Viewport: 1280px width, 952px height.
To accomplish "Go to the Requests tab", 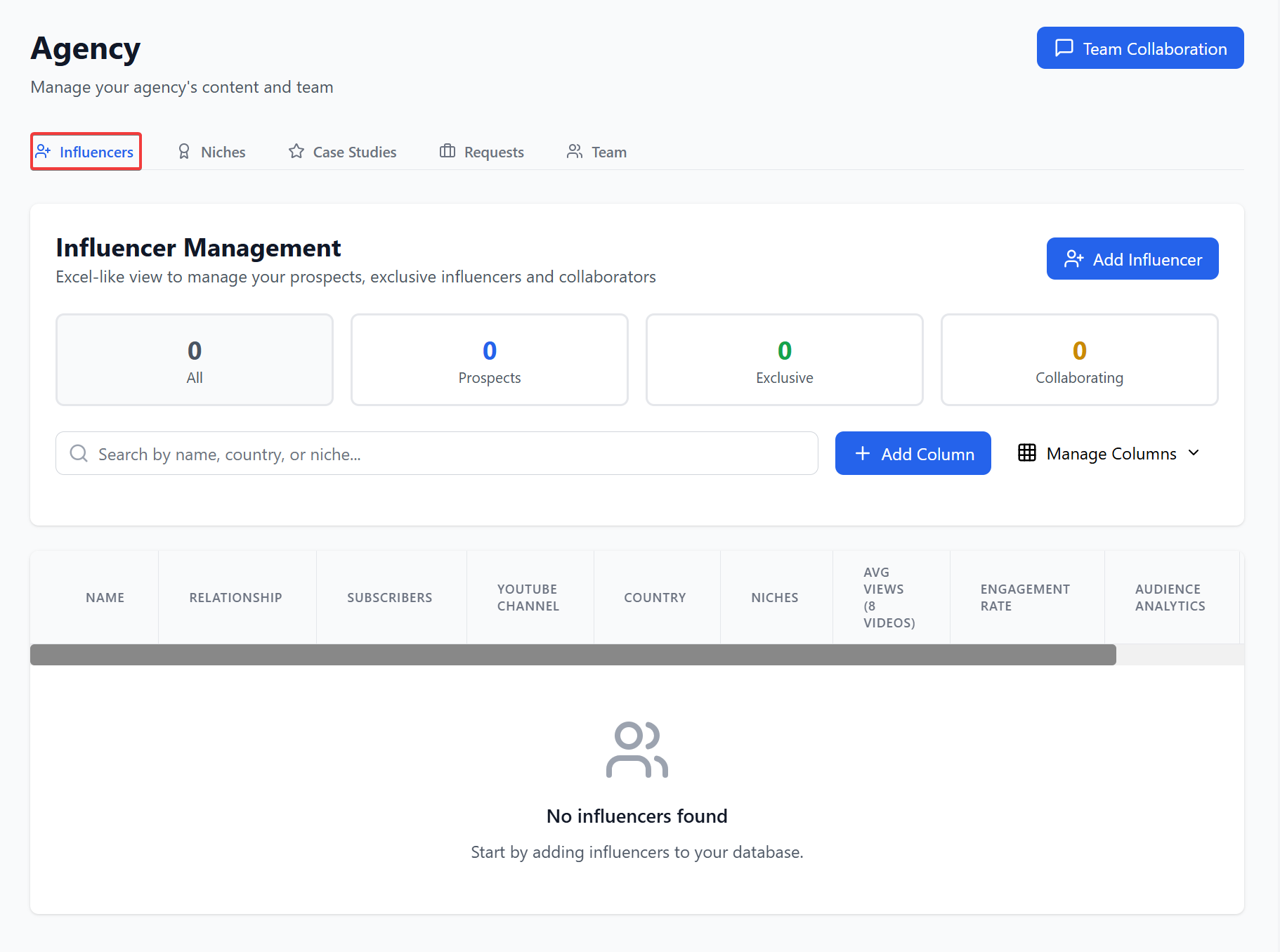I will point(482,152).
